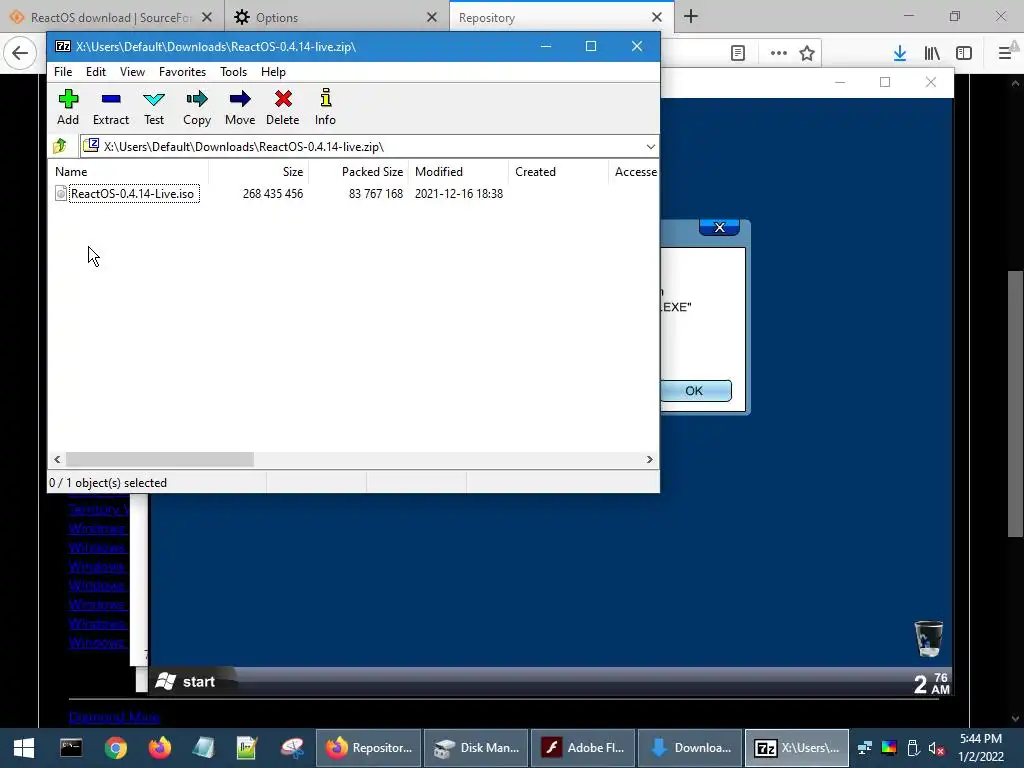Open a new Firefox tab
This screenshot has height=768, width=1024.
[691, 17]
